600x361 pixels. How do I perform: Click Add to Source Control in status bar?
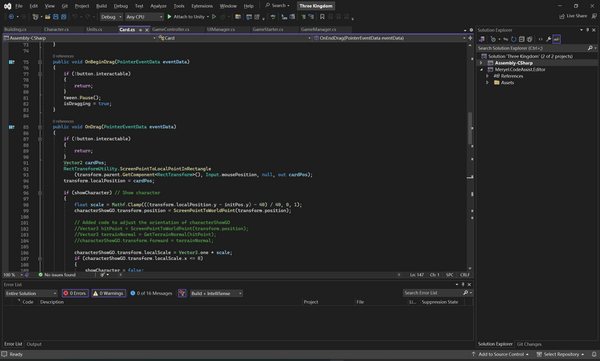point(500,354)
